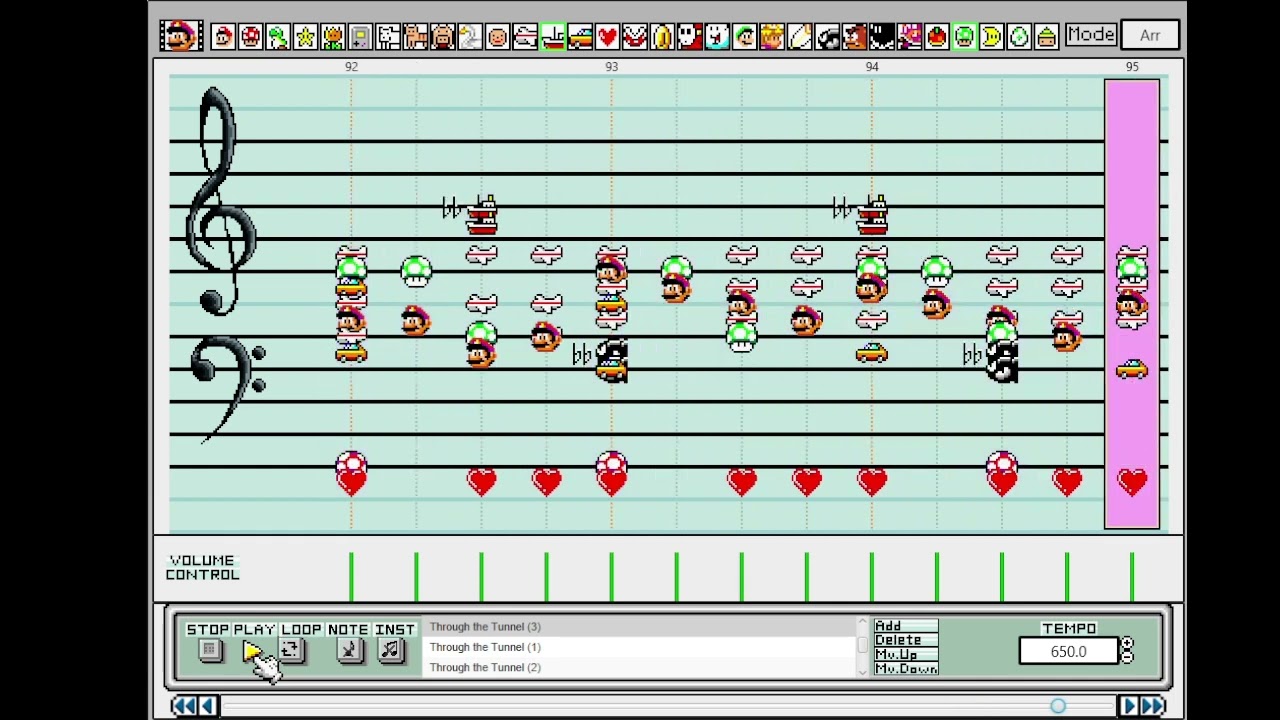Select the Mario instrument icon
This screenshot has width=1280, height=720.
(x=223, y=37)
